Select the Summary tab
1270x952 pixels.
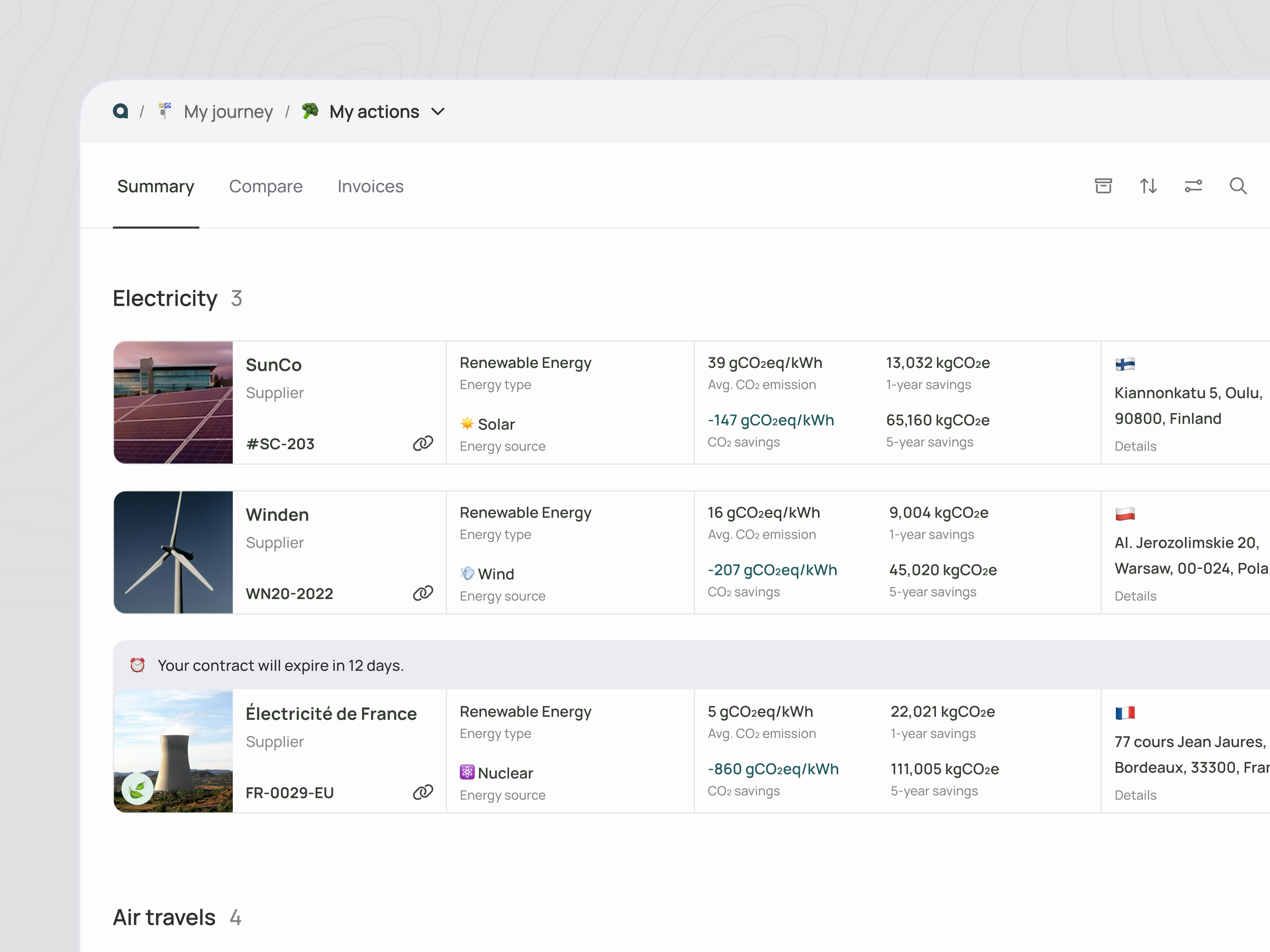pos(156,187)
